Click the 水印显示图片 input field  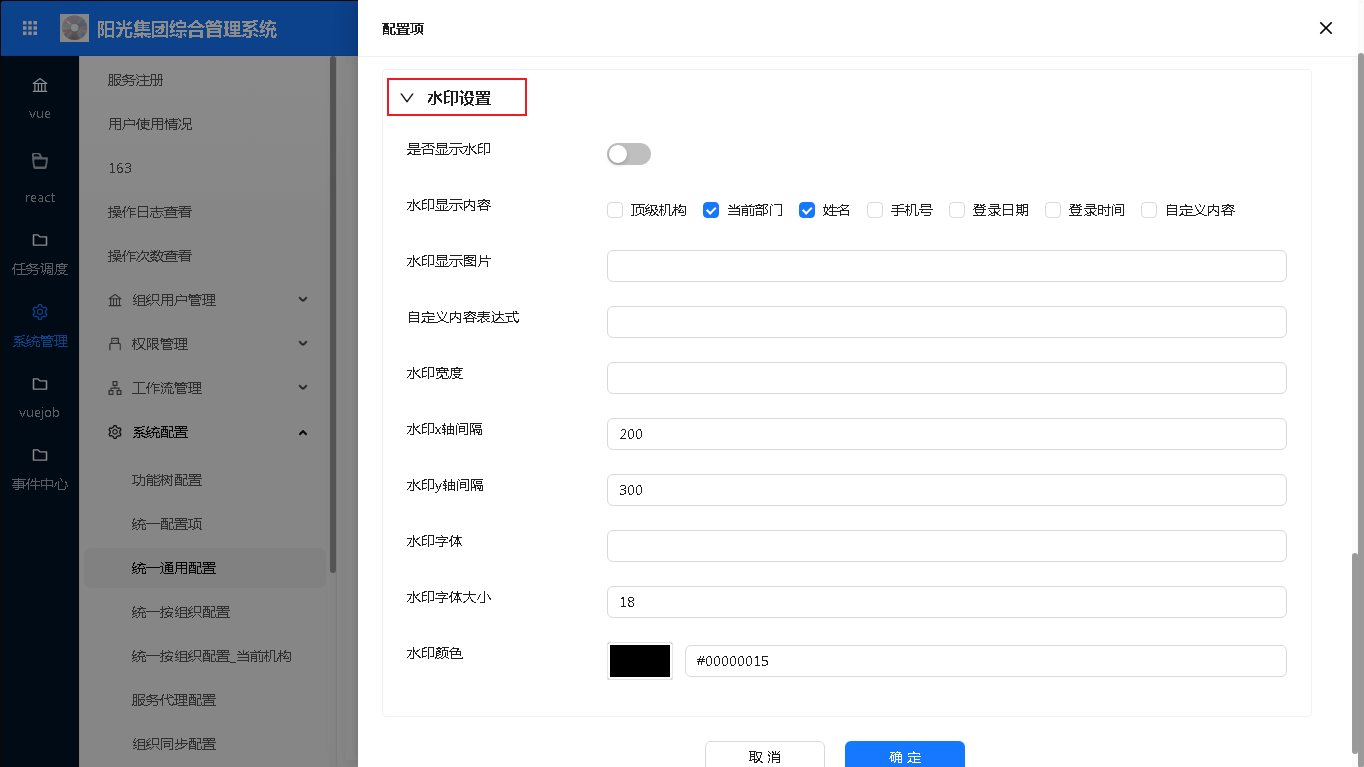click(x=947, y=266)
